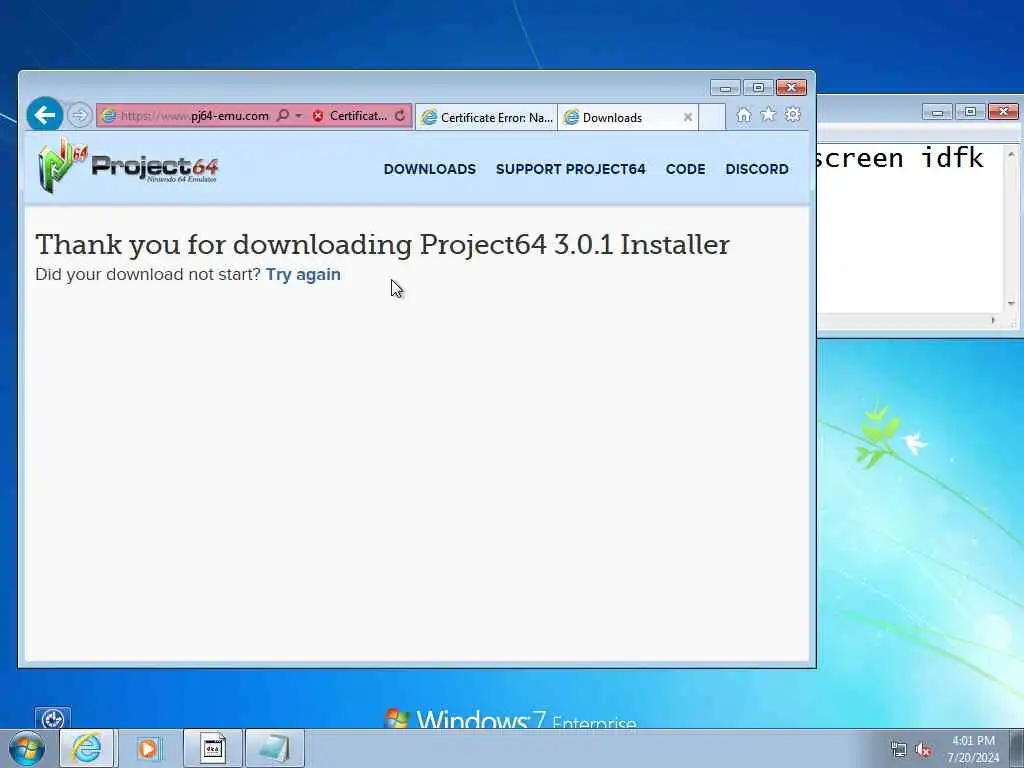
Task: Minimize the background Notepad window
Action: point(937,112)
